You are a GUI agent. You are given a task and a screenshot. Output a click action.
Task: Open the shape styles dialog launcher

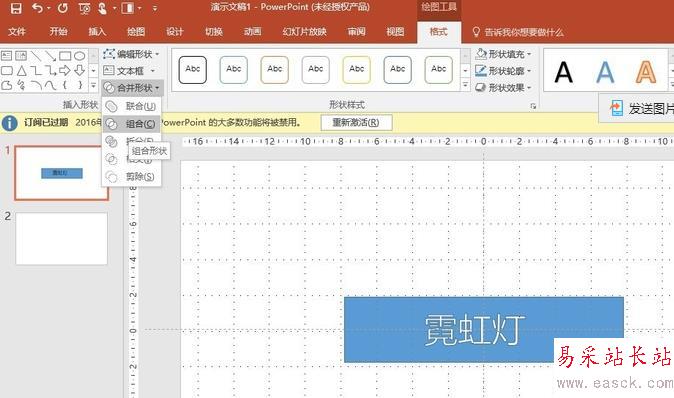[x=533, y=106]
